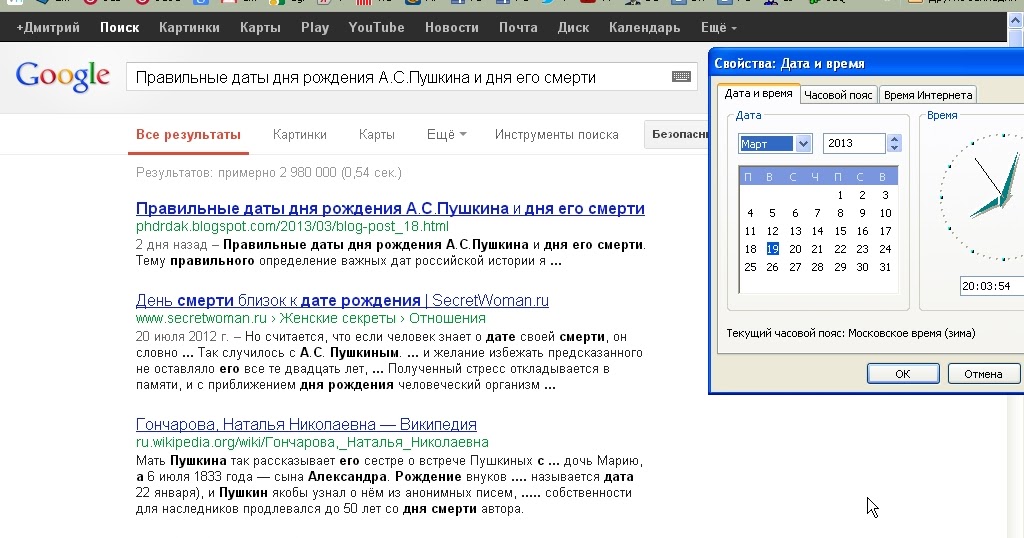This screenshot has height=538, width=1024.
Task: Open +Дмитрий profile link in top bar
Action: point(48,27)
